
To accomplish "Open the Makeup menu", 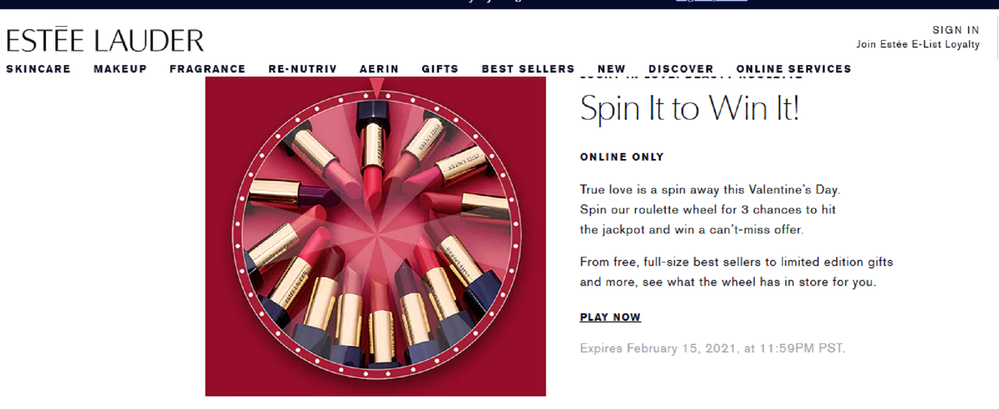I will pos(120,69).
